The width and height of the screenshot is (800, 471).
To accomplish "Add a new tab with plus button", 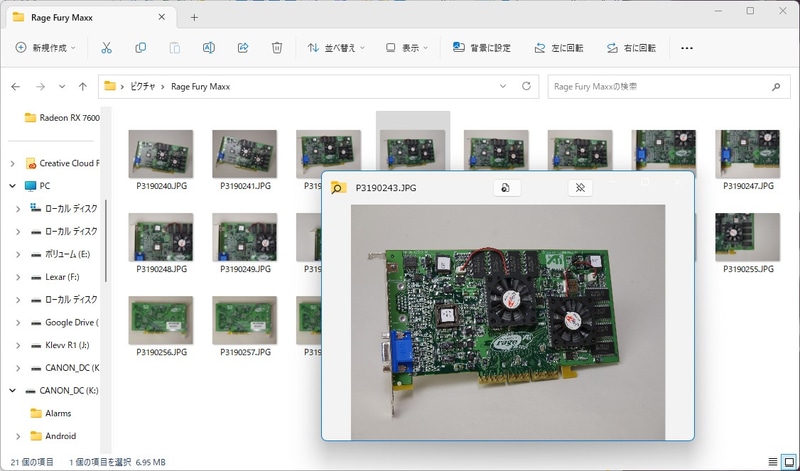I will 194,17.
